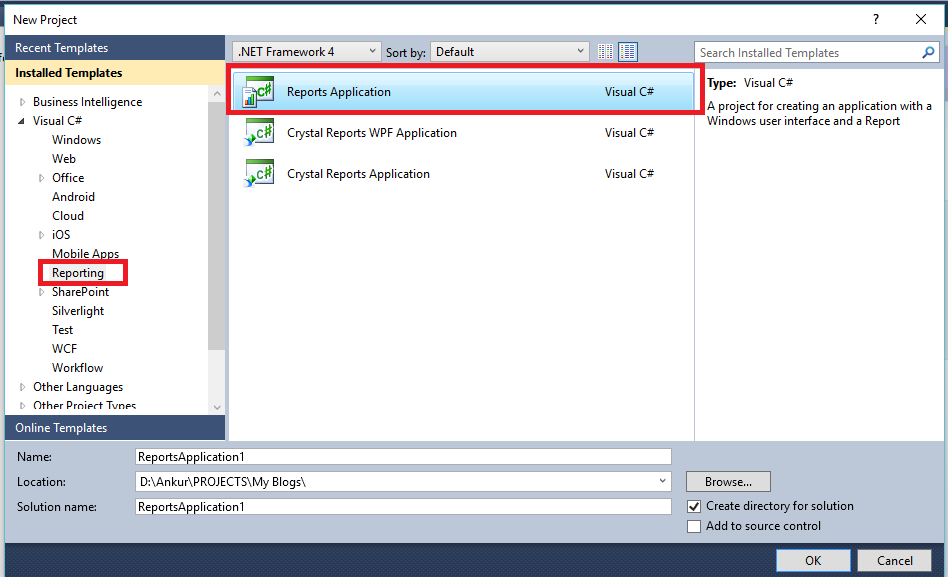Click the search magnifier icon

pos(928,52)
